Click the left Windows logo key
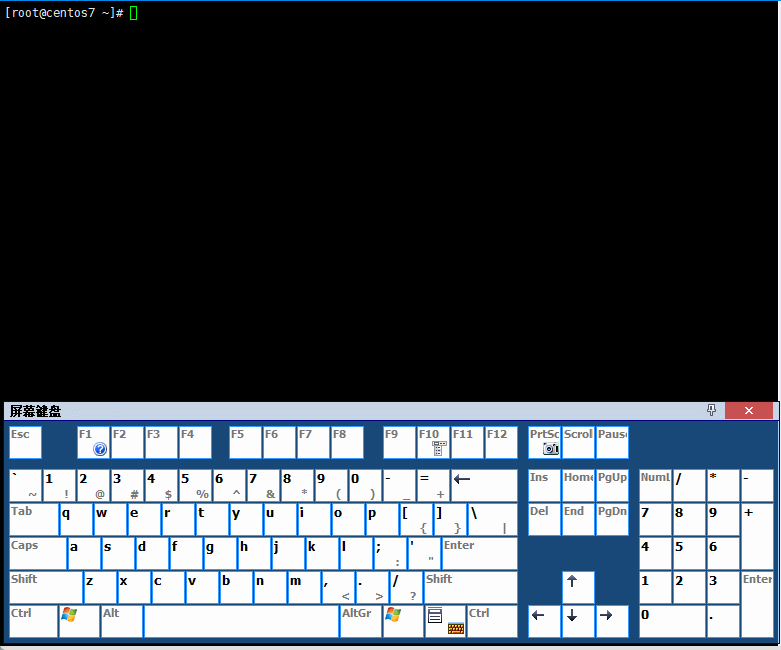781x650 pixels. click(79, 621)
